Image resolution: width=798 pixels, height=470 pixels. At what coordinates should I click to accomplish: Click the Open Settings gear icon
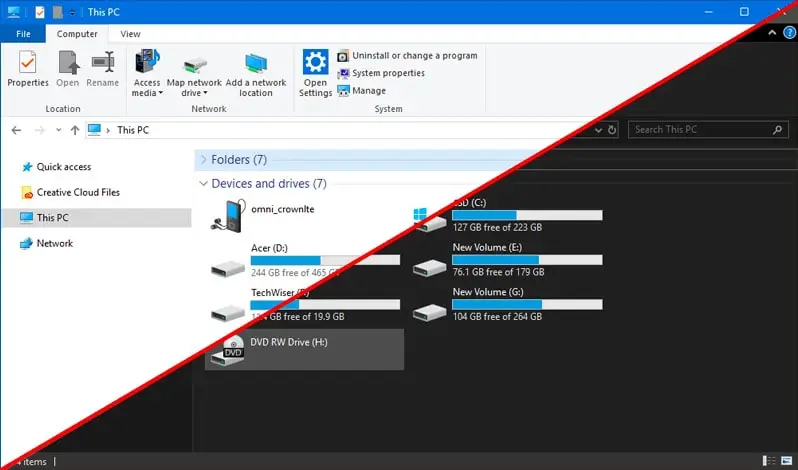(315, 63)
